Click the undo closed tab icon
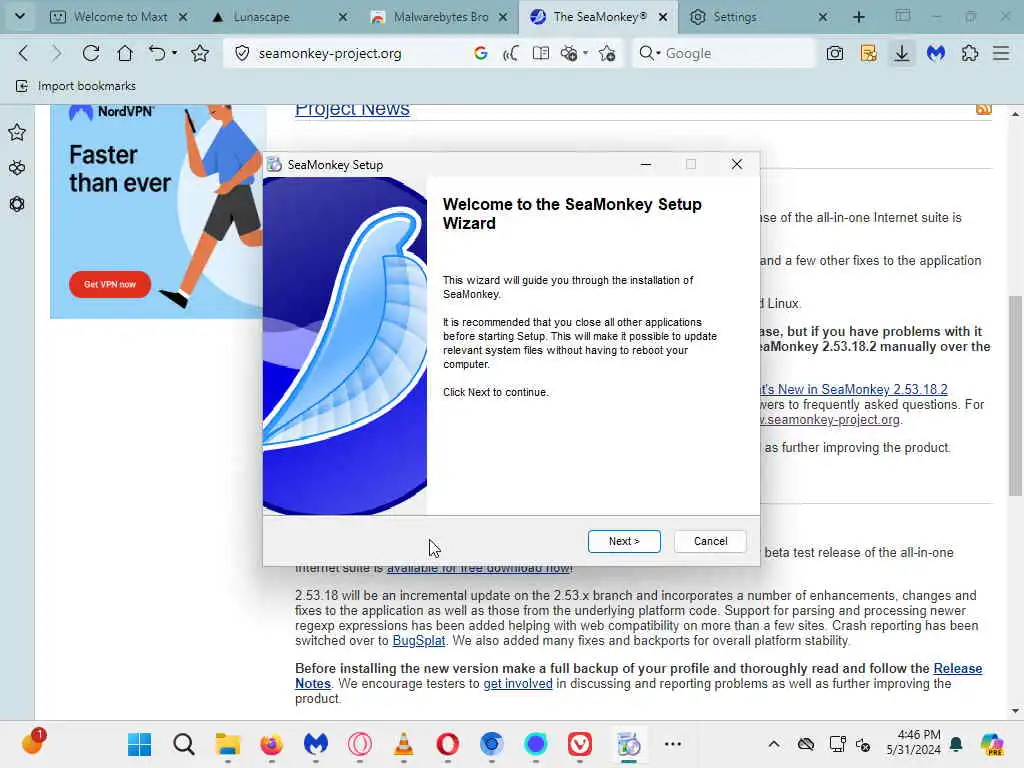 coord(157,54)
